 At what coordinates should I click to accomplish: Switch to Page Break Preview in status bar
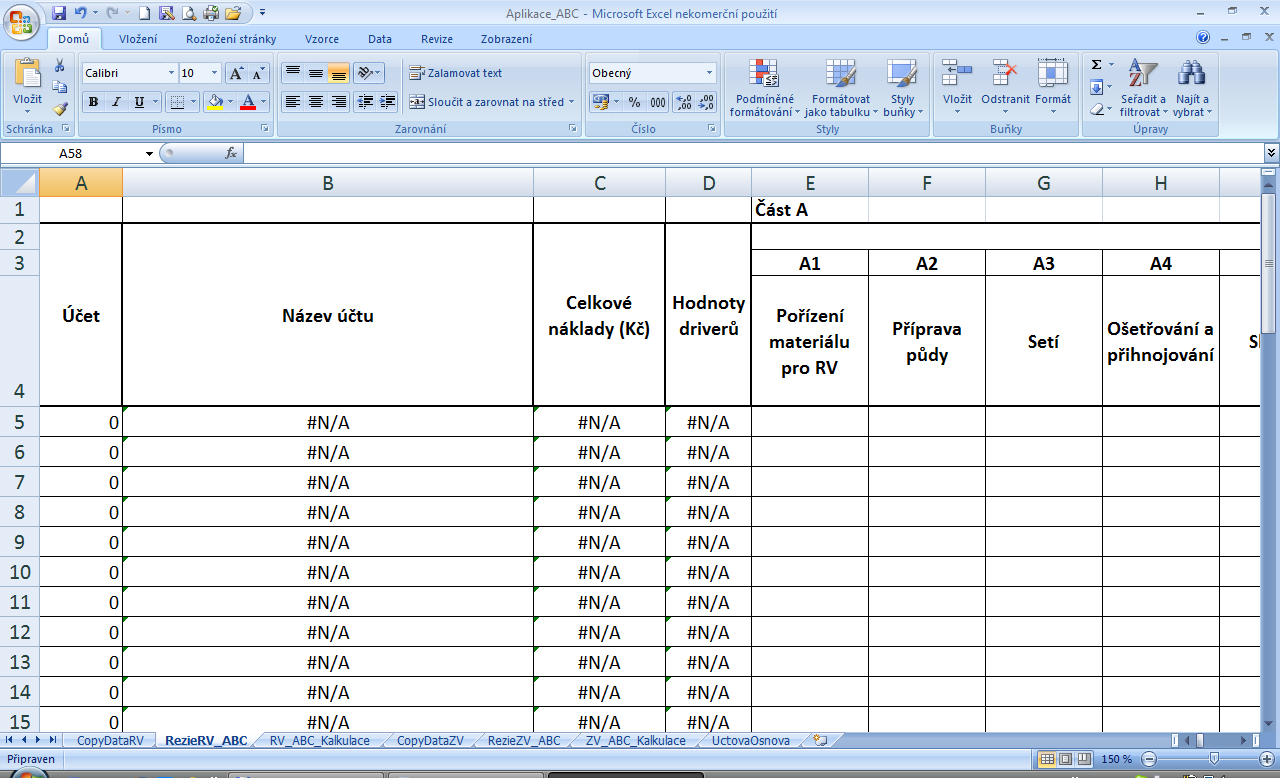click(1082, 759)
